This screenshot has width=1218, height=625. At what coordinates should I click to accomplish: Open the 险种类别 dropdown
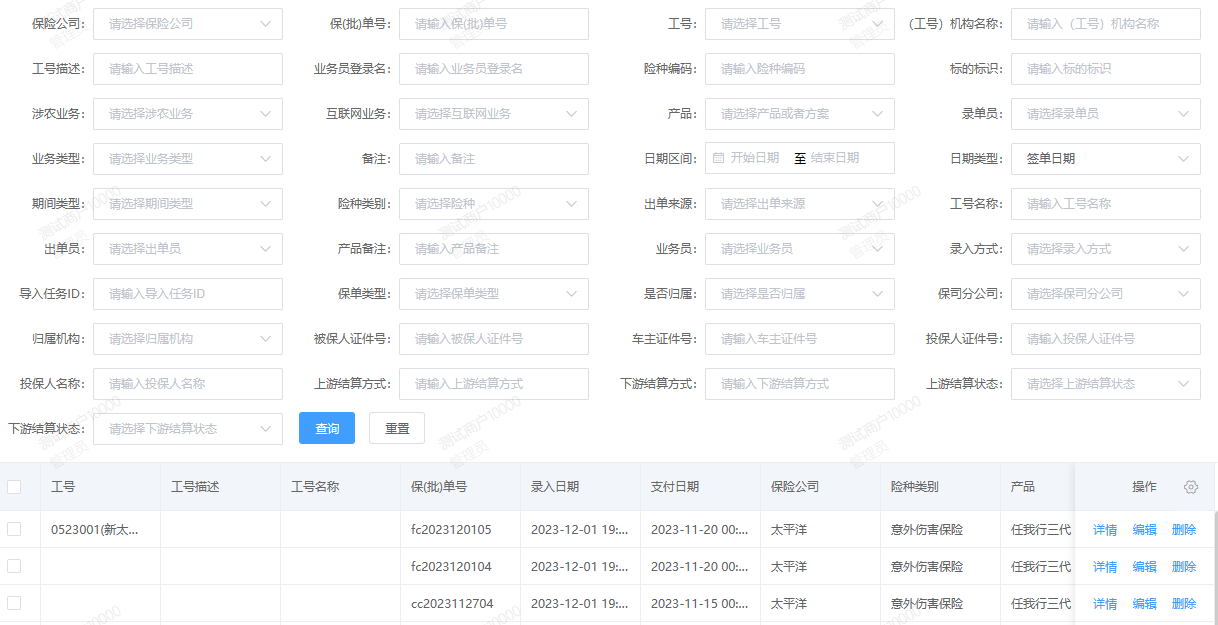tap(493, 204)
